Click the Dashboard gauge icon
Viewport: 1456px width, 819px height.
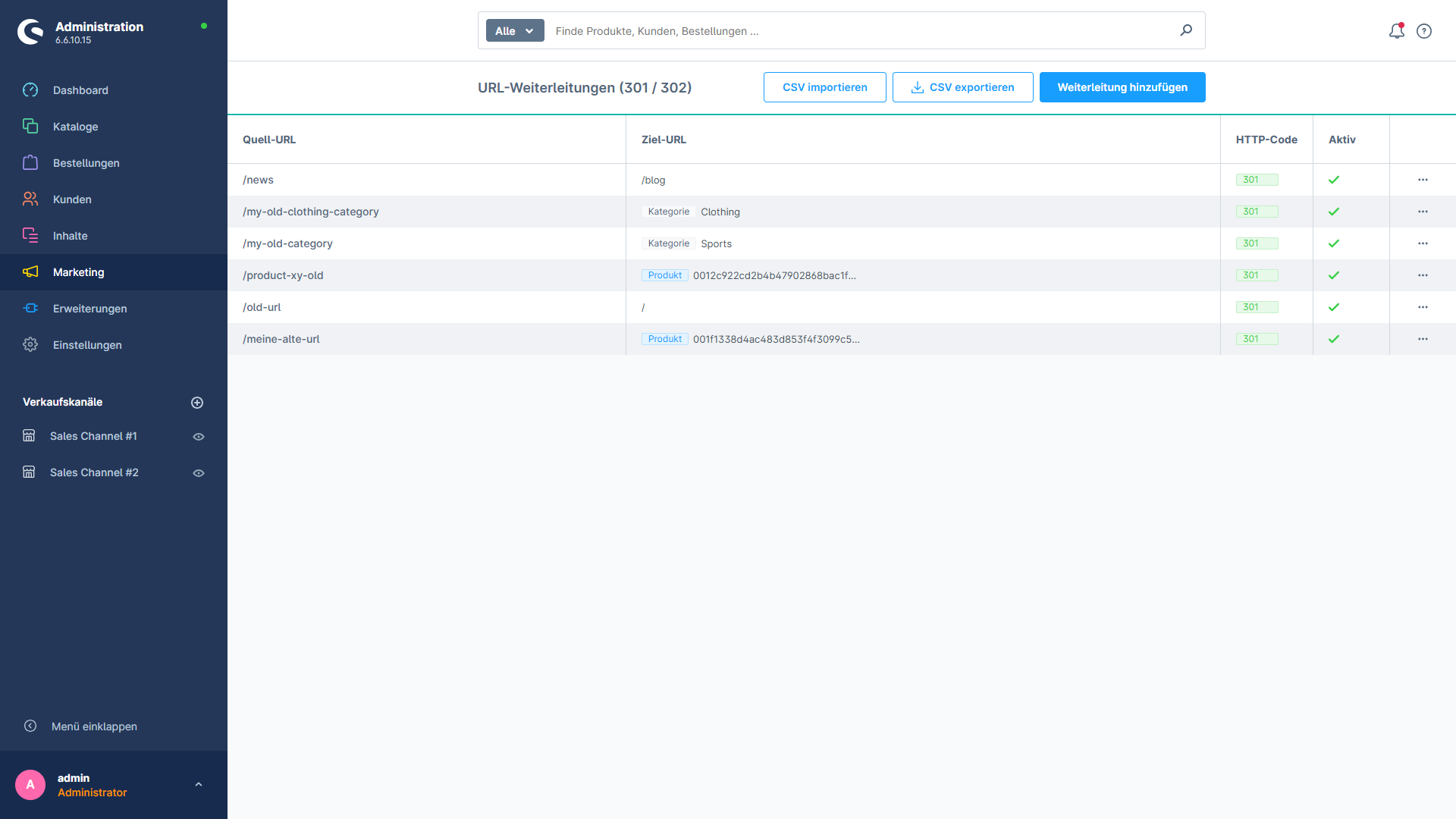(x=30, y=90)
